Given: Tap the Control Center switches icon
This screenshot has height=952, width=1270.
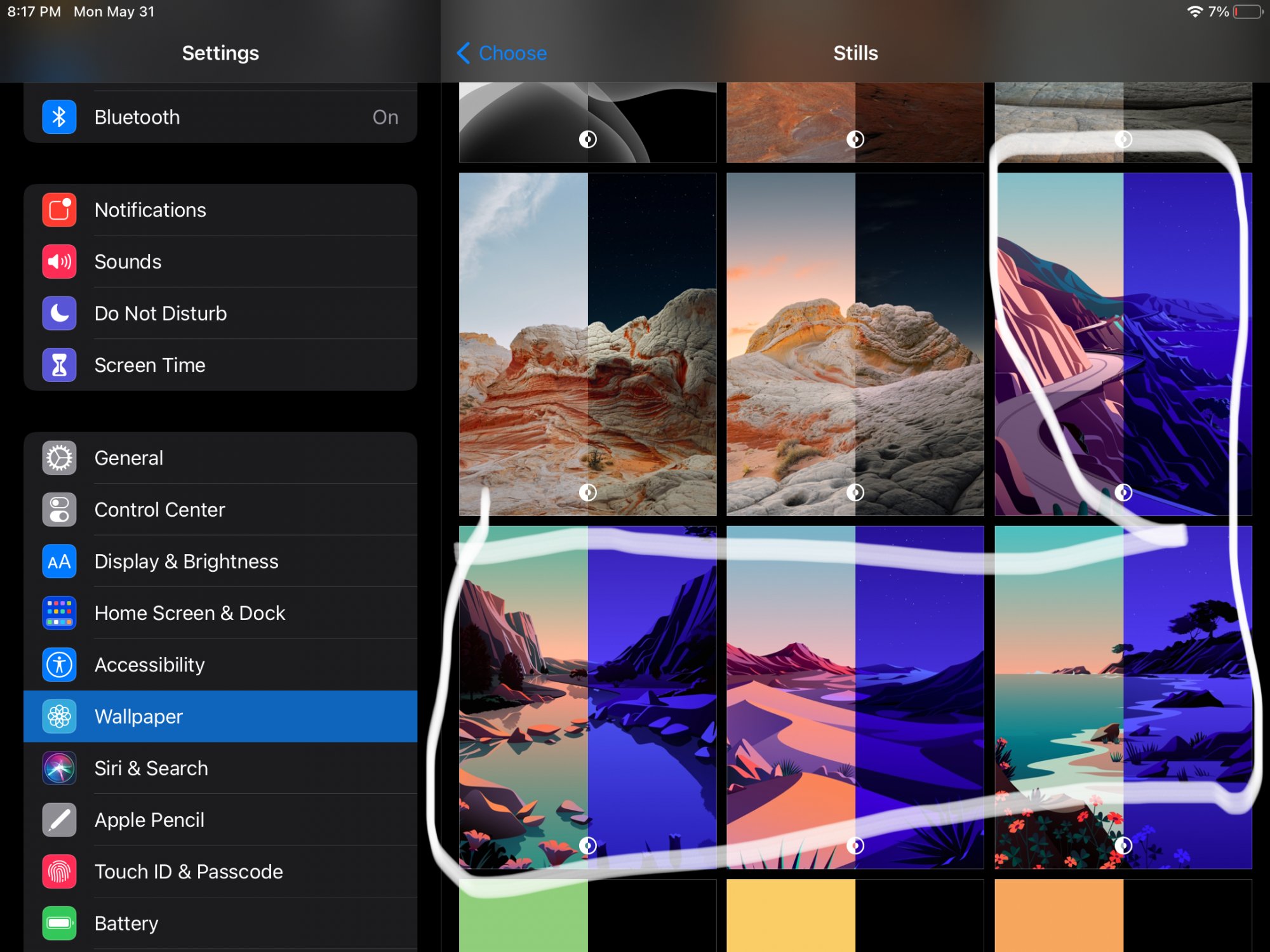Looking at the screenshot, I should click(x=59, y=510).
